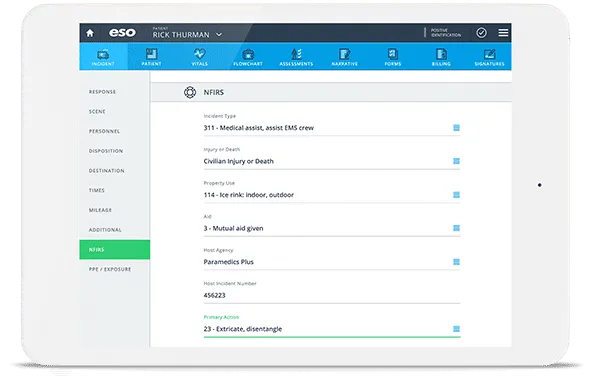Open the Rick Thurman patient dropdown
602x376 pixels.
point(187,33)
